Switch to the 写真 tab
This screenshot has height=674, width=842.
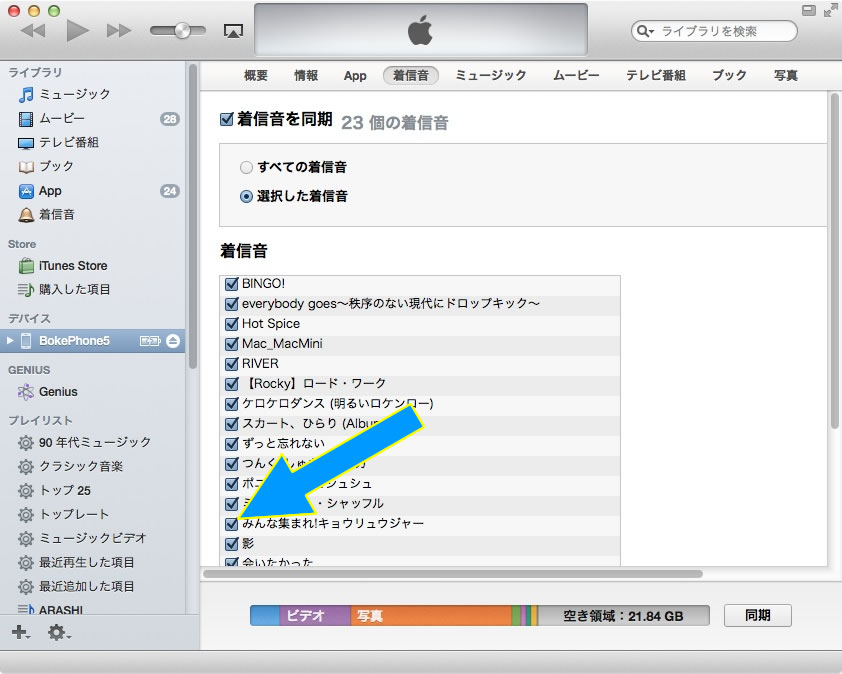pos(786,76)
